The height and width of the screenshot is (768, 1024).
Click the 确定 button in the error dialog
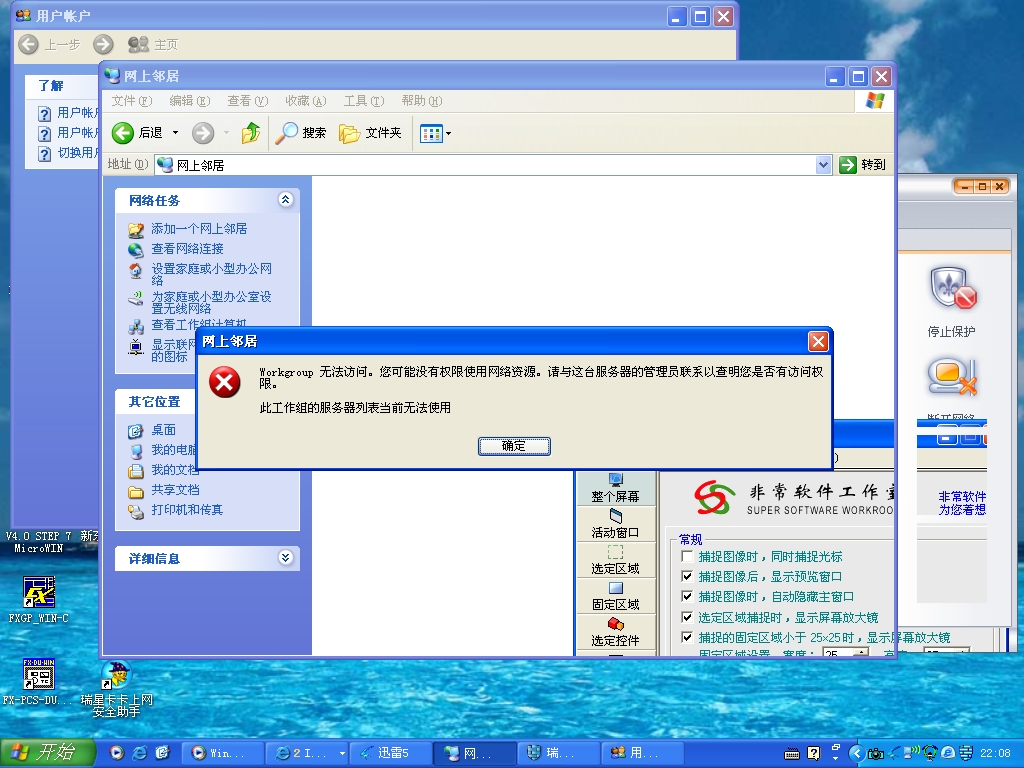[514, 446]
